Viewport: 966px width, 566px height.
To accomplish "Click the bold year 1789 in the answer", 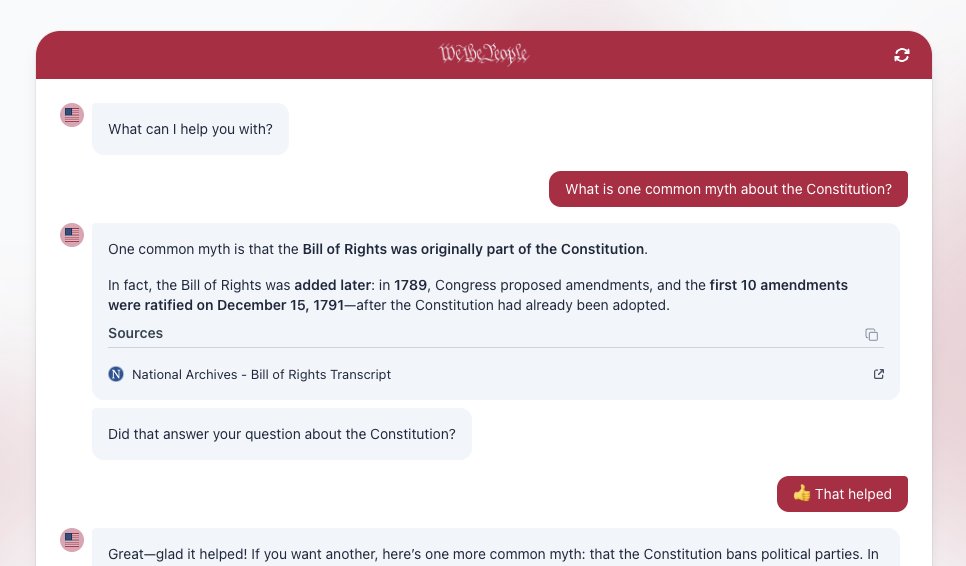I will pyautogui.click(x=410, y=285).
